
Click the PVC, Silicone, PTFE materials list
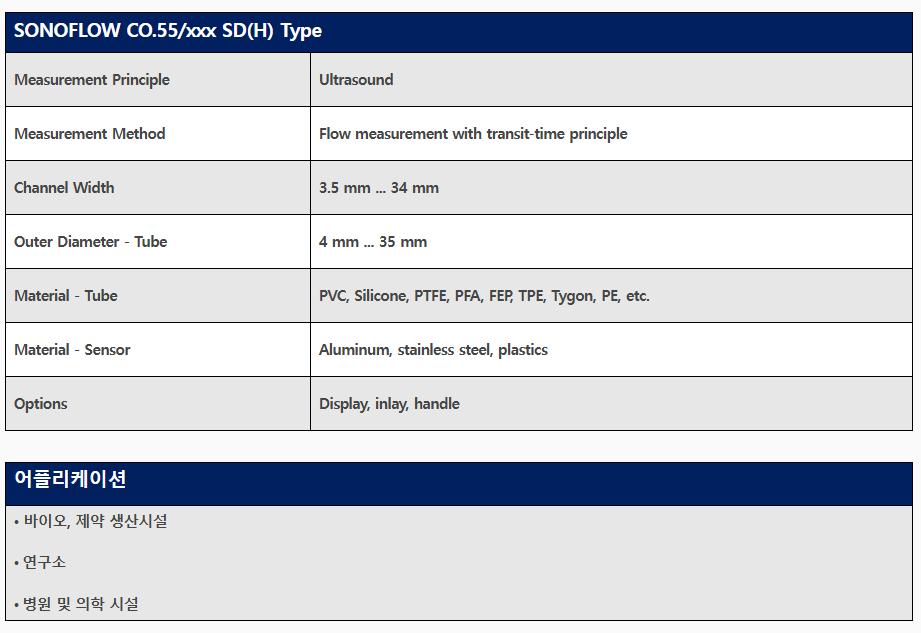[484, 296]
